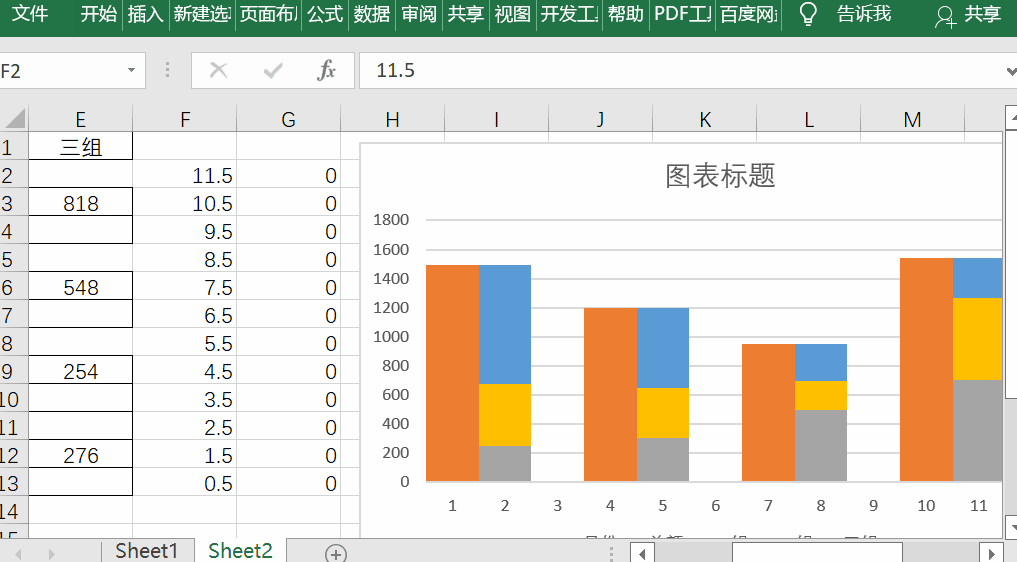Select column H header
1017x562 pixels.
392,119
